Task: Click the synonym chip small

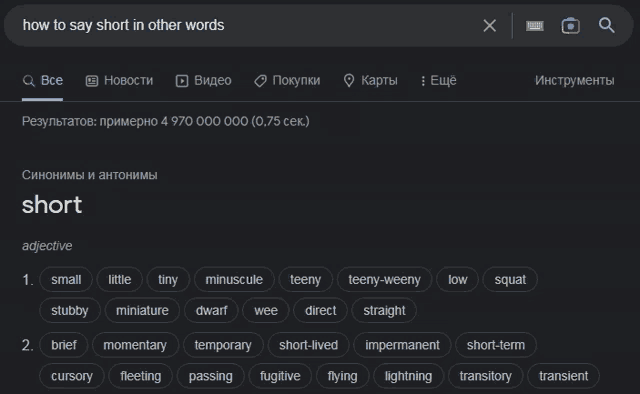Action: (66, 280)
